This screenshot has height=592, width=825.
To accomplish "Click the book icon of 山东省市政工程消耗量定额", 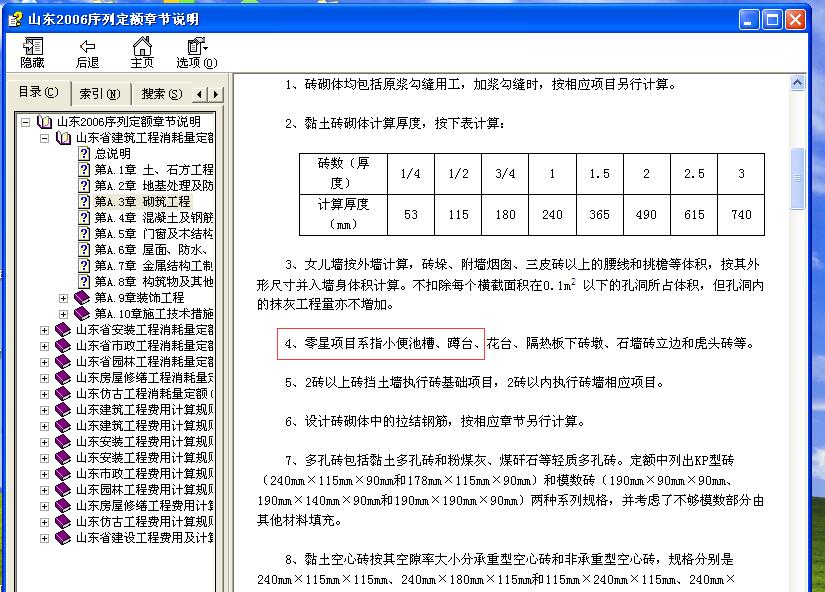I will pyautogui.click(x=63, y=346).
